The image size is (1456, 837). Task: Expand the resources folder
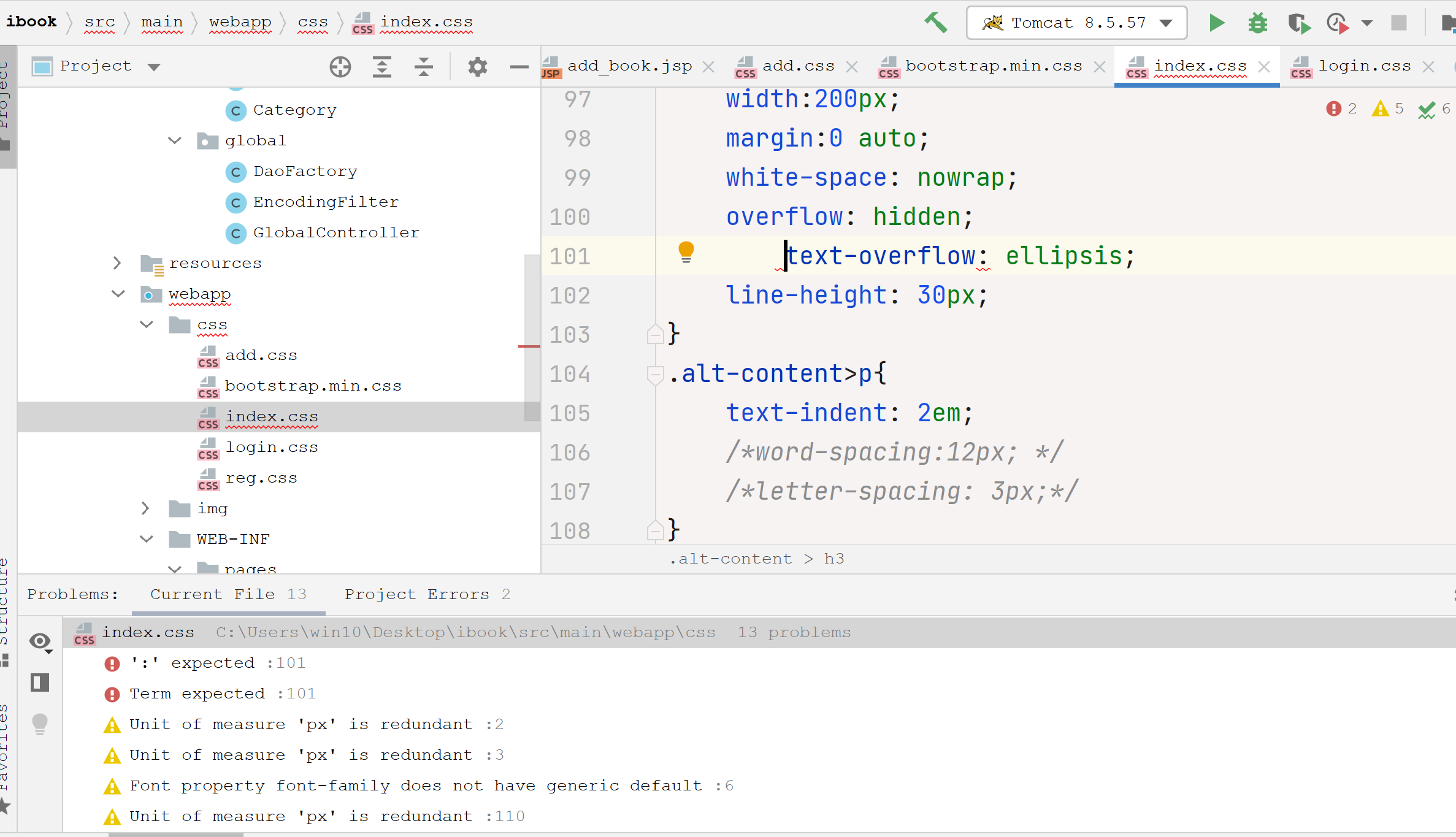tap(117, 262)
